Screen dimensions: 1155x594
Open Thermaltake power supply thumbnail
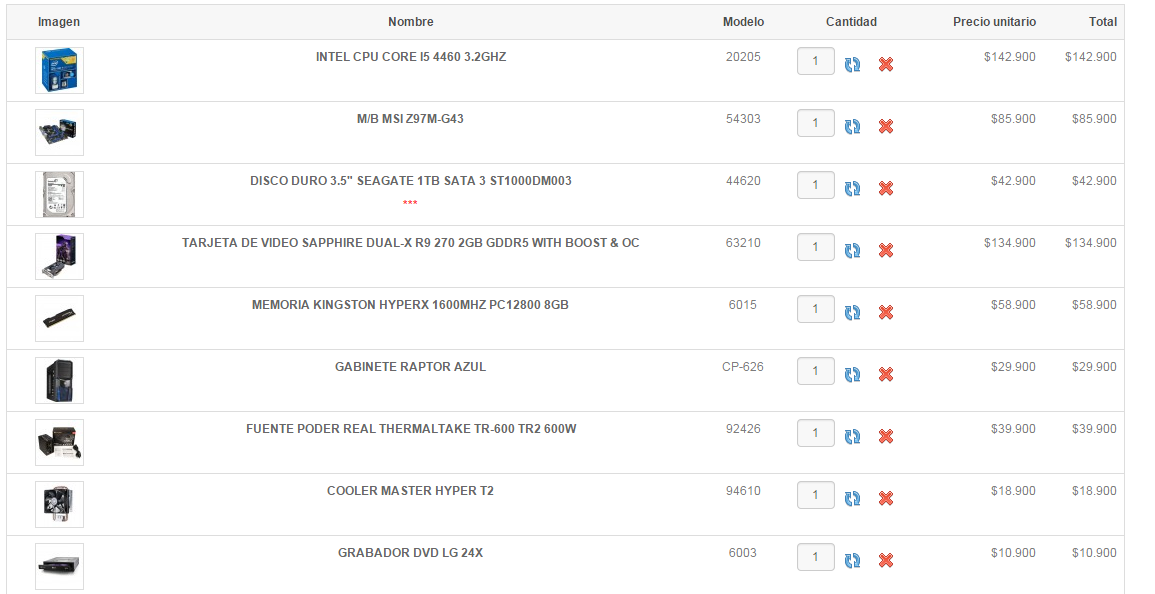point(60,442)
